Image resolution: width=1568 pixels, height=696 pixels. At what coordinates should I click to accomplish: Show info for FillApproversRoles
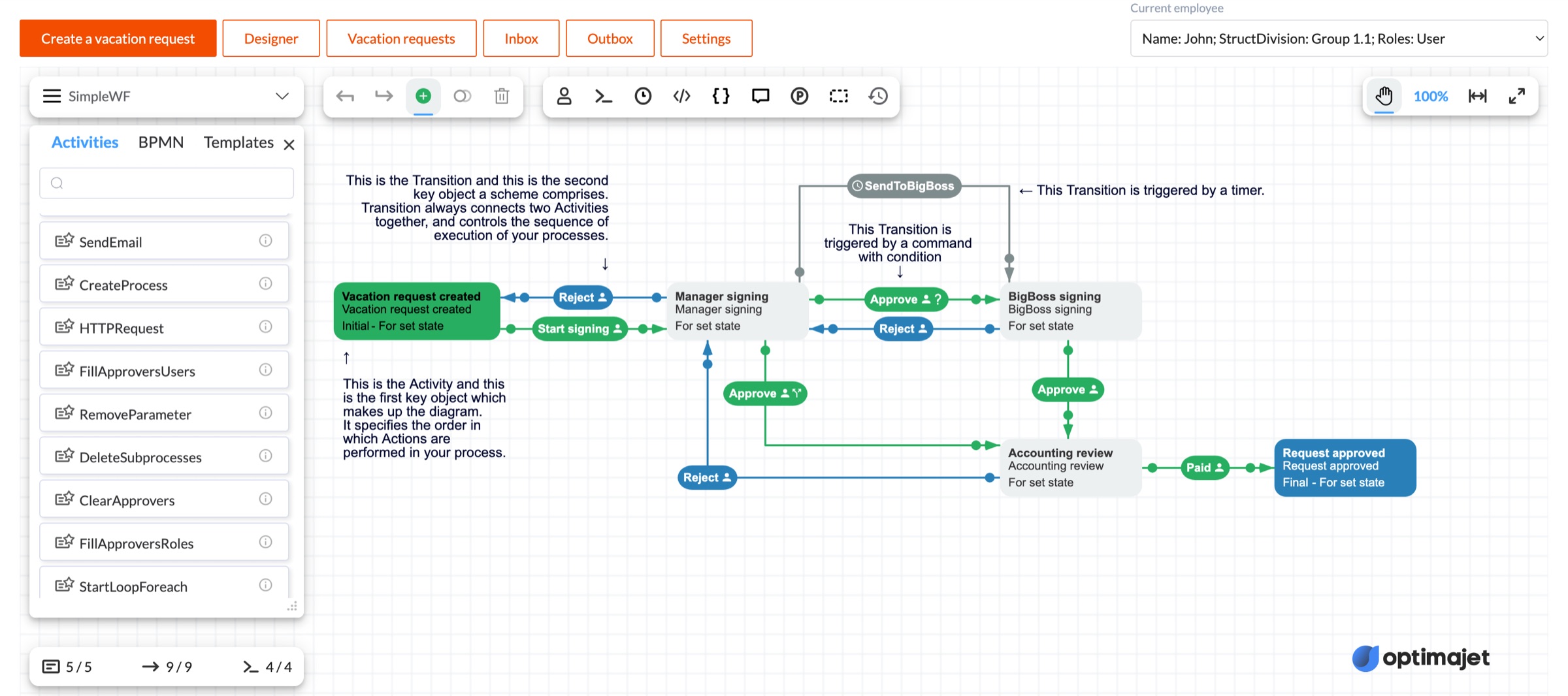265,543
